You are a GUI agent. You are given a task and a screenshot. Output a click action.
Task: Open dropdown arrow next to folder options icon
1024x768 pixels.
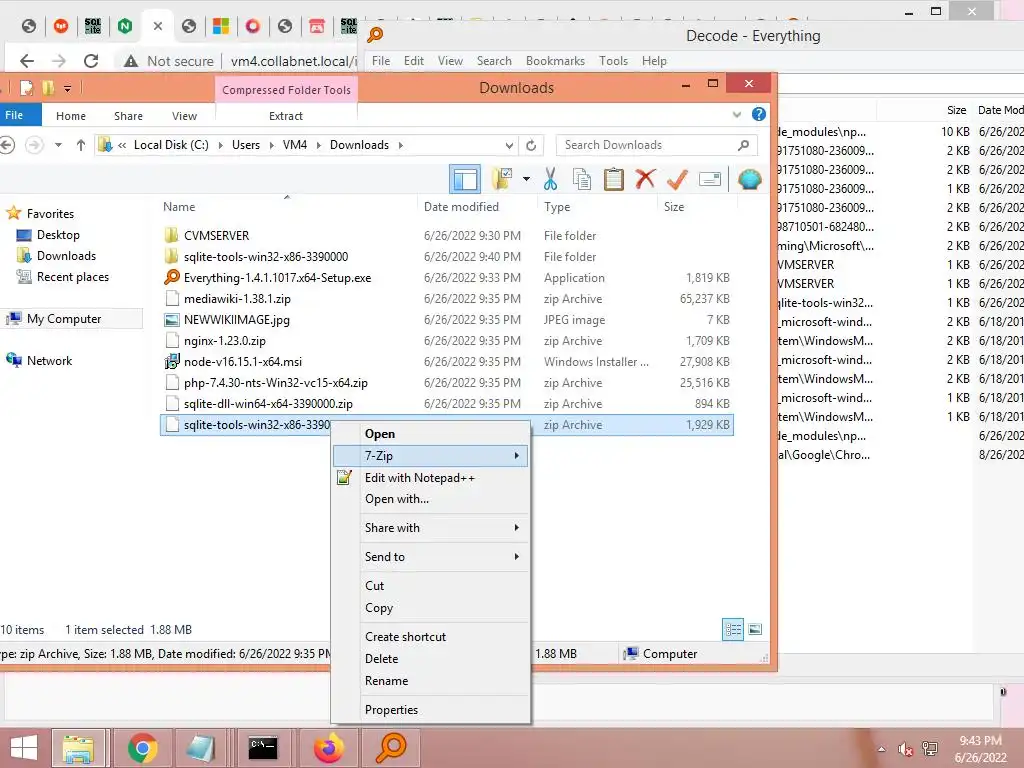pyautogui.click(x=526, y=179)
